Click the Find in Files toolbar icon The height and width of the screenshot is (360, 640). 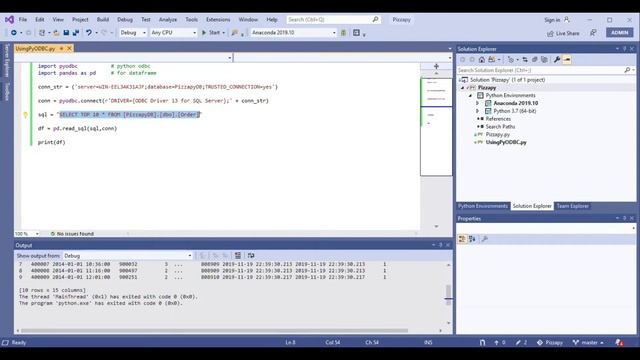(235, 33)
